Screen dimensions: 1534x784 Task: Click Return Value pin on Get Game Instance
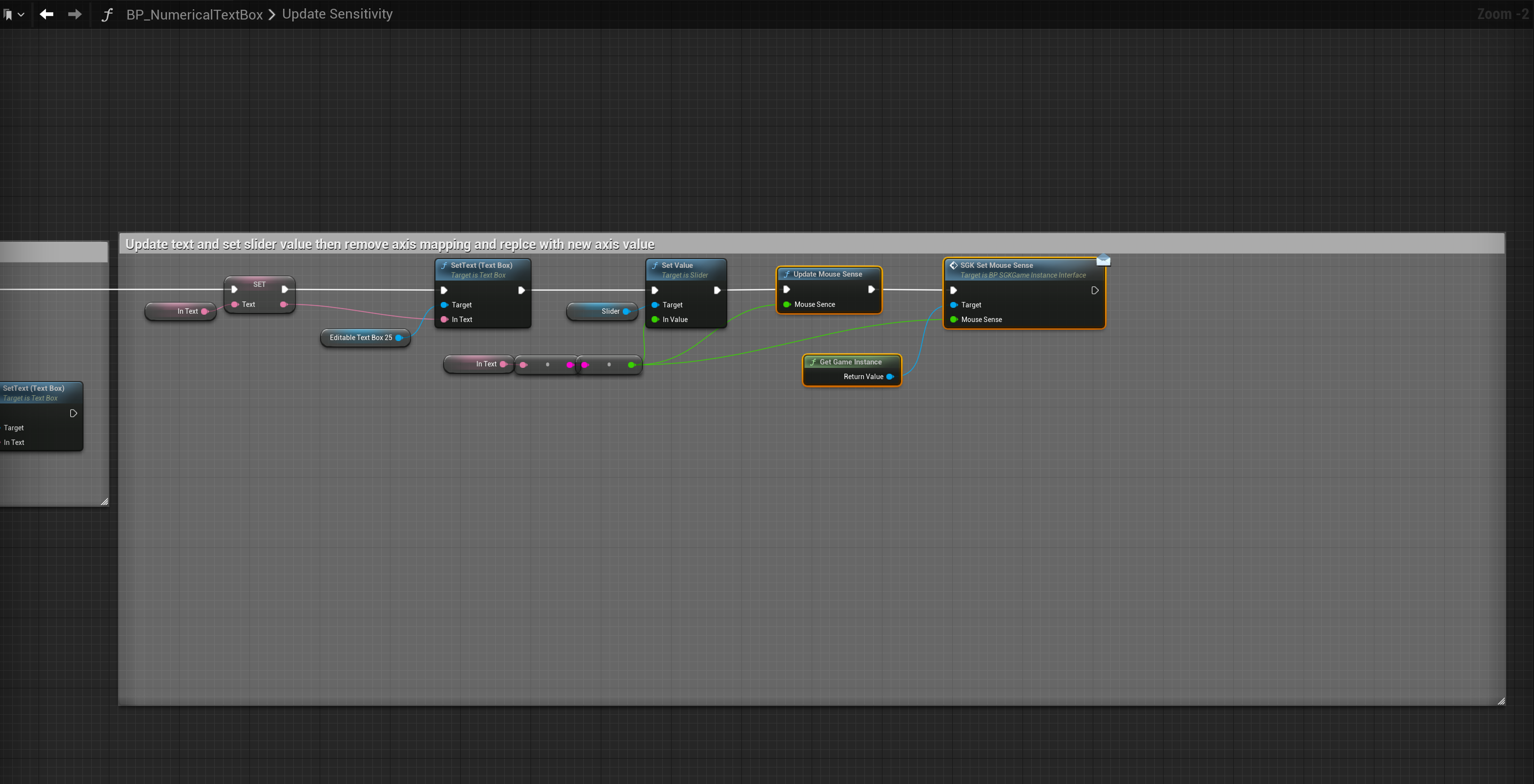click(x=890, y=377)
